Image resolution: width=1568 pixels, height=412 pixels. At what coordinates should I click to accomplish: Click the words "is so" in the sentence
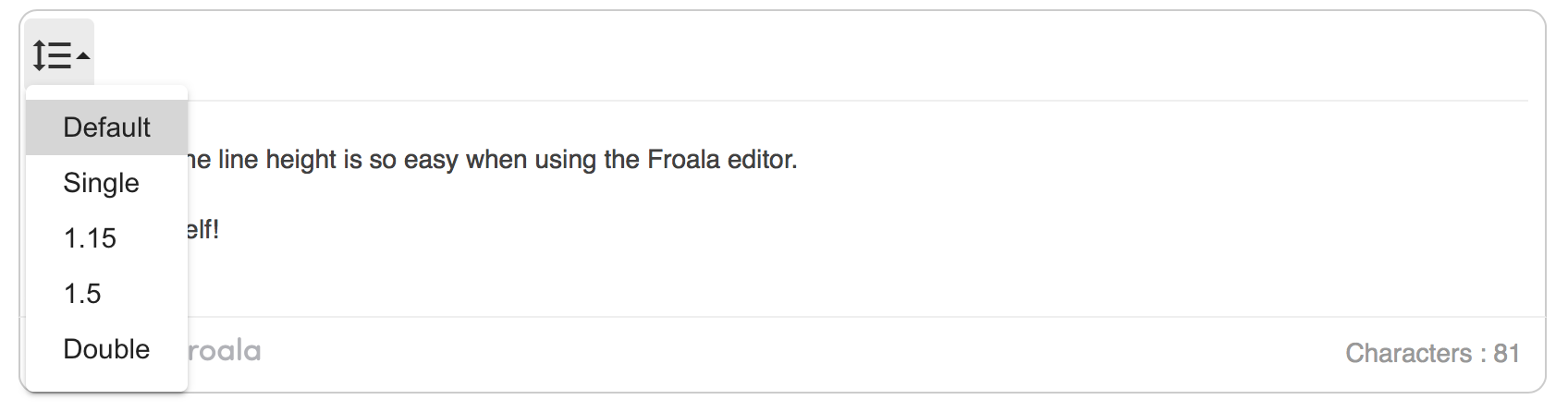(x=370, y=160)
